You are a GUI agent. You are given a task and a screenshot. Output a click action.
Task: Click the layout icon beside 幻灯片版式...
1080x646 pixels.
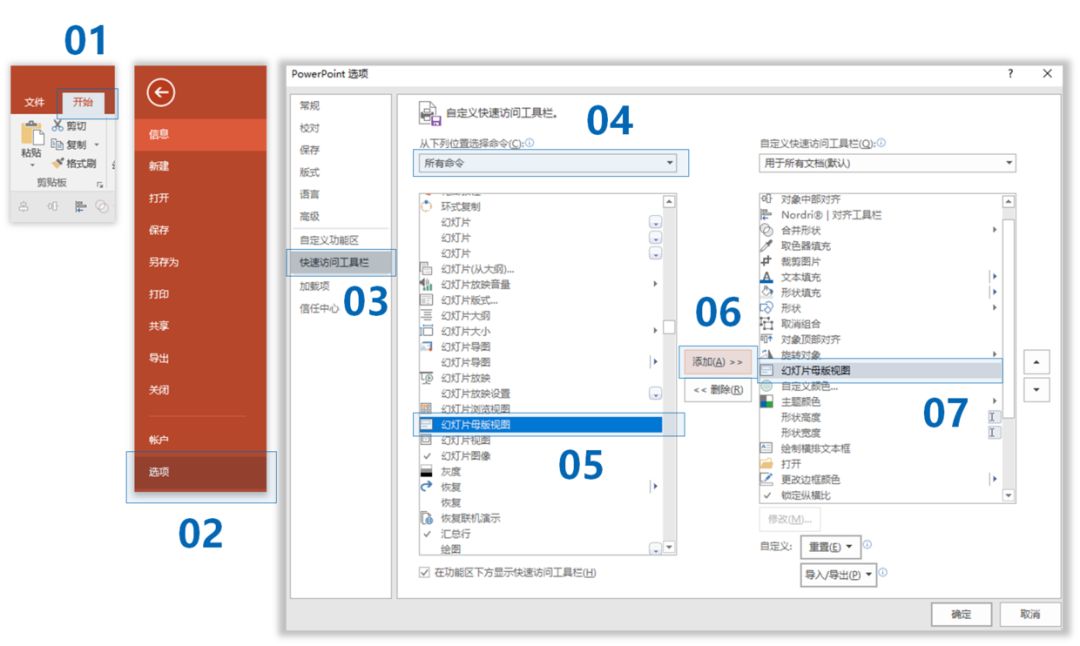coord(426,300)
